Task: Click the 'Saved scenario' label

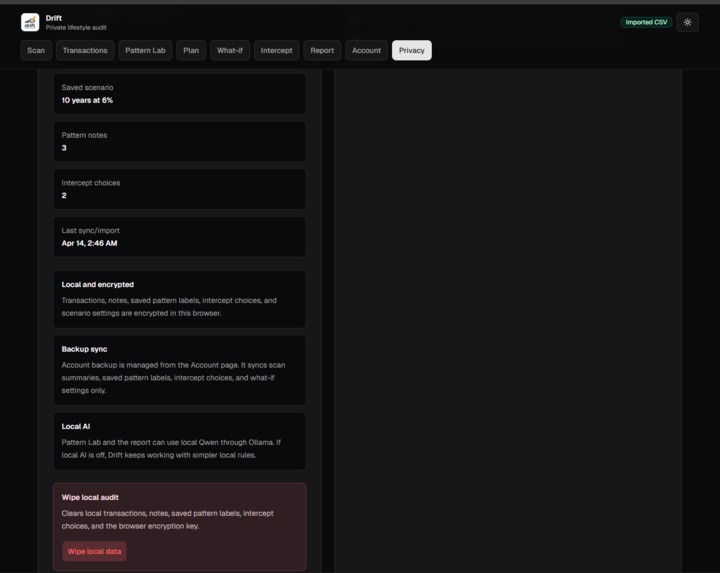Action: coord(87,87)
